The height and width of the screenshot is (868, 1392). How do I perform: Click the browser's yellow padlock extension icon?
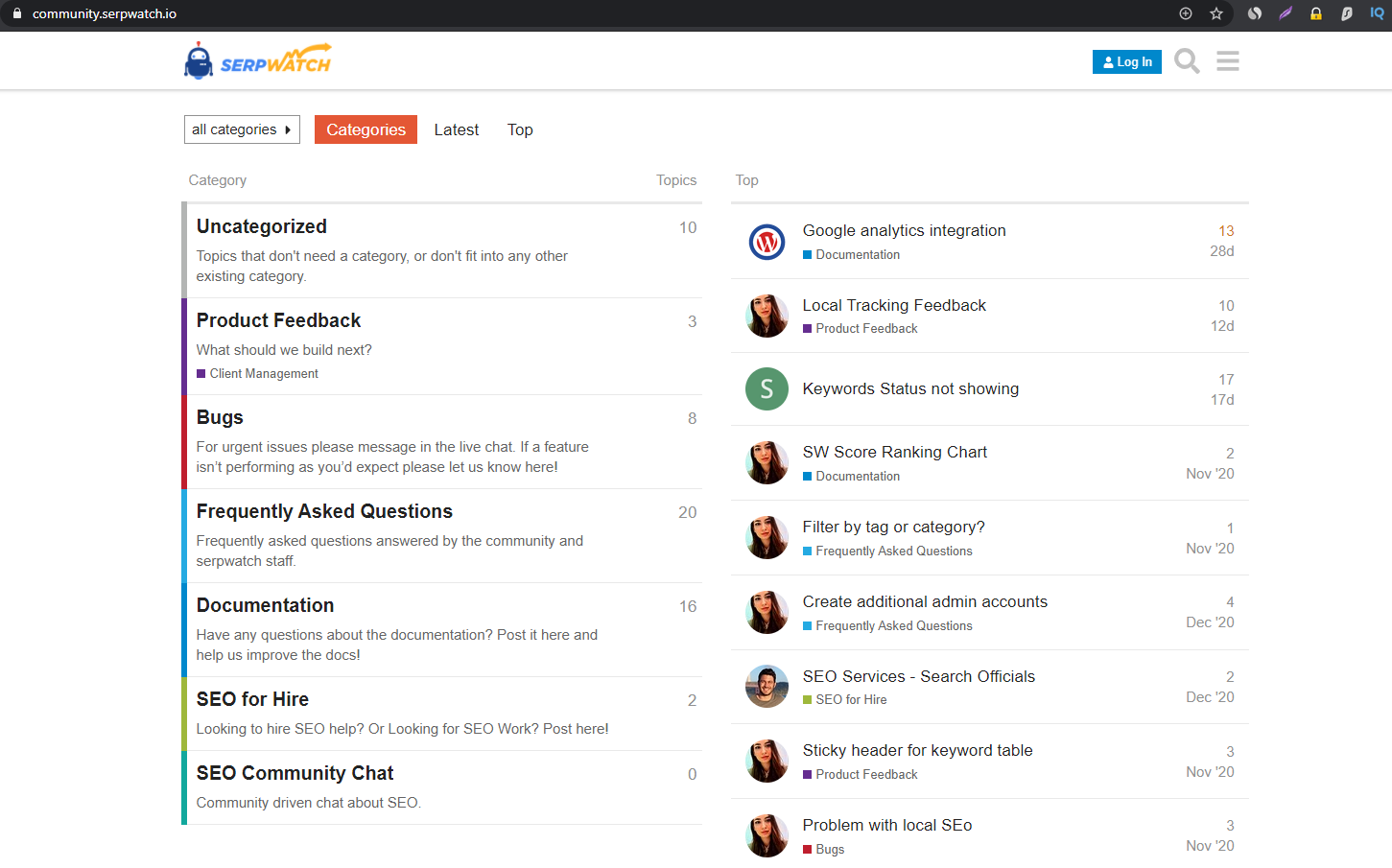coord(1316,13)
